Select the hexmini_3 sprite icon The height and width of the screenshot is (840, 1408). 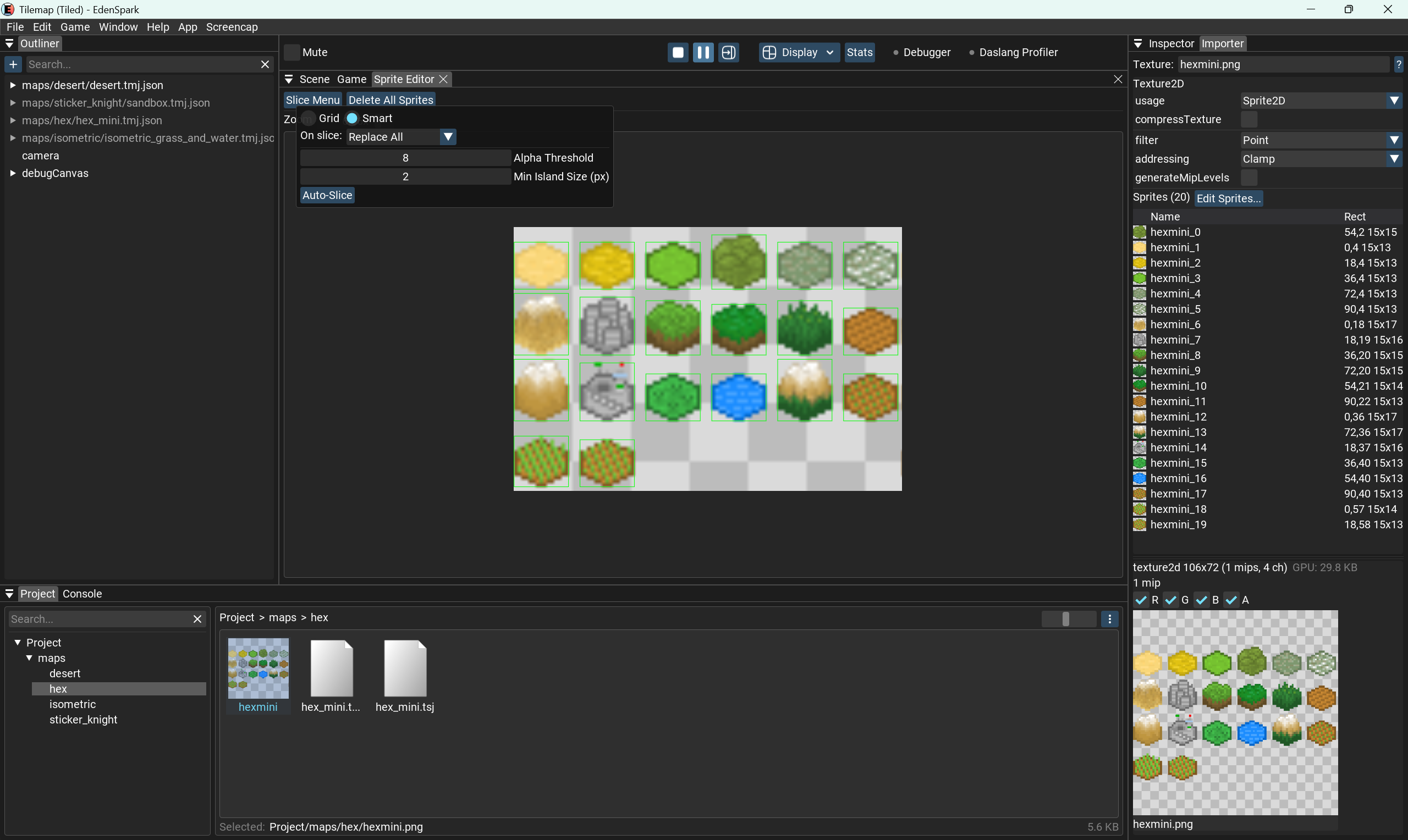point(1140,278)
